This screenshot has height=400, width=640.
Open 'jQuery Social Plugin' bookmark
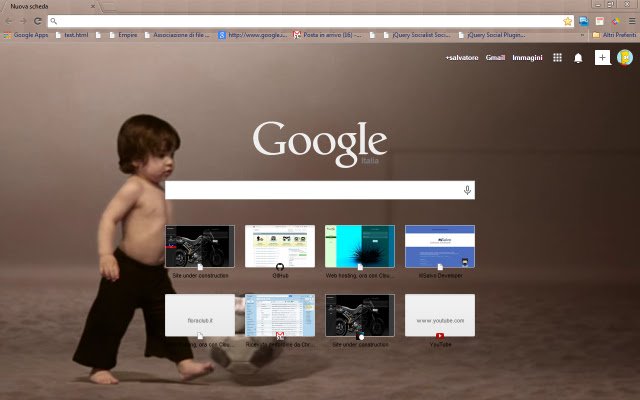pos(492,35)
